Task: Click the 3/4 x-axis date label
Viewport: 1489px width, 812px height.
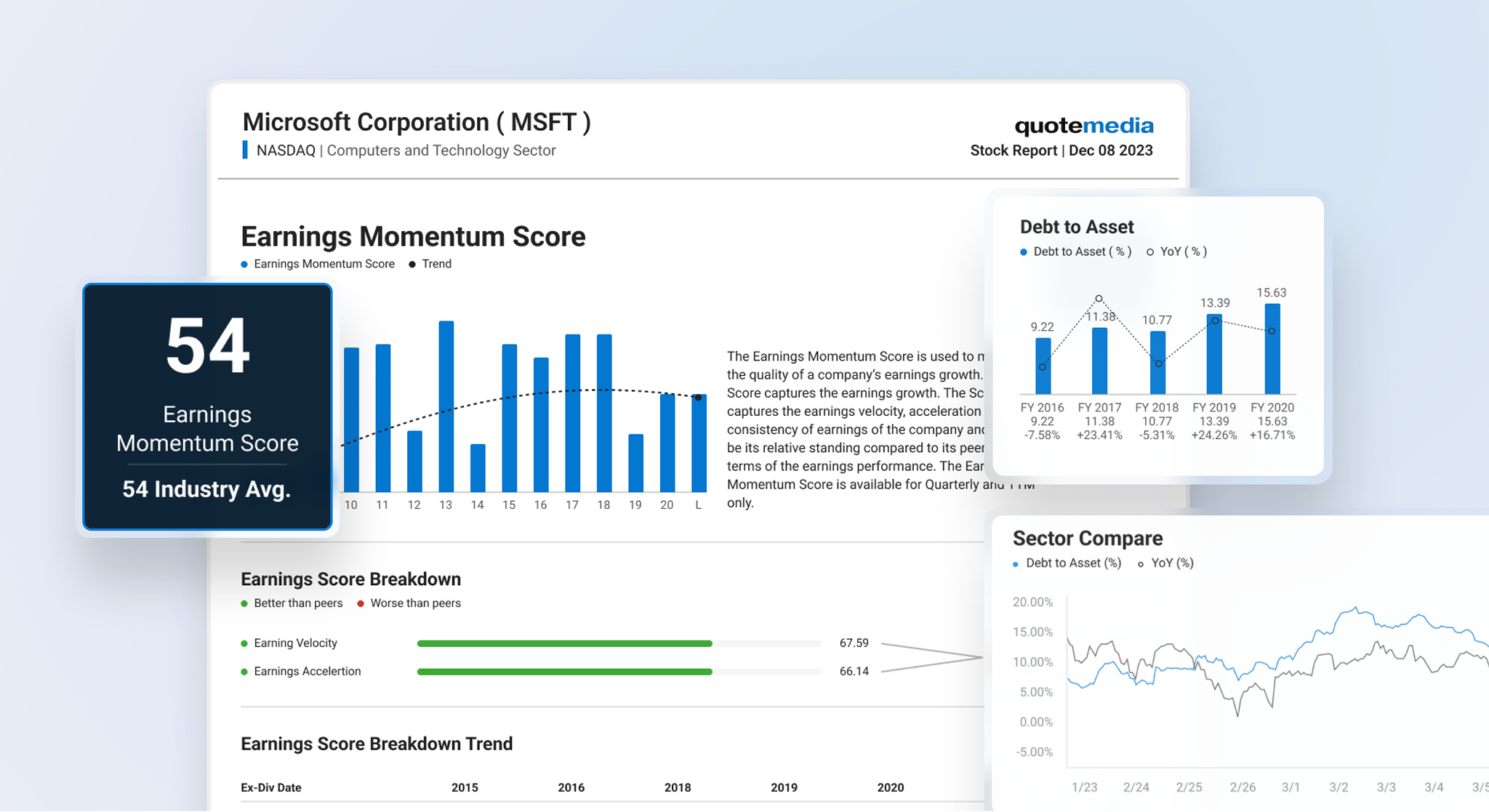Action: pos(1434,787)
